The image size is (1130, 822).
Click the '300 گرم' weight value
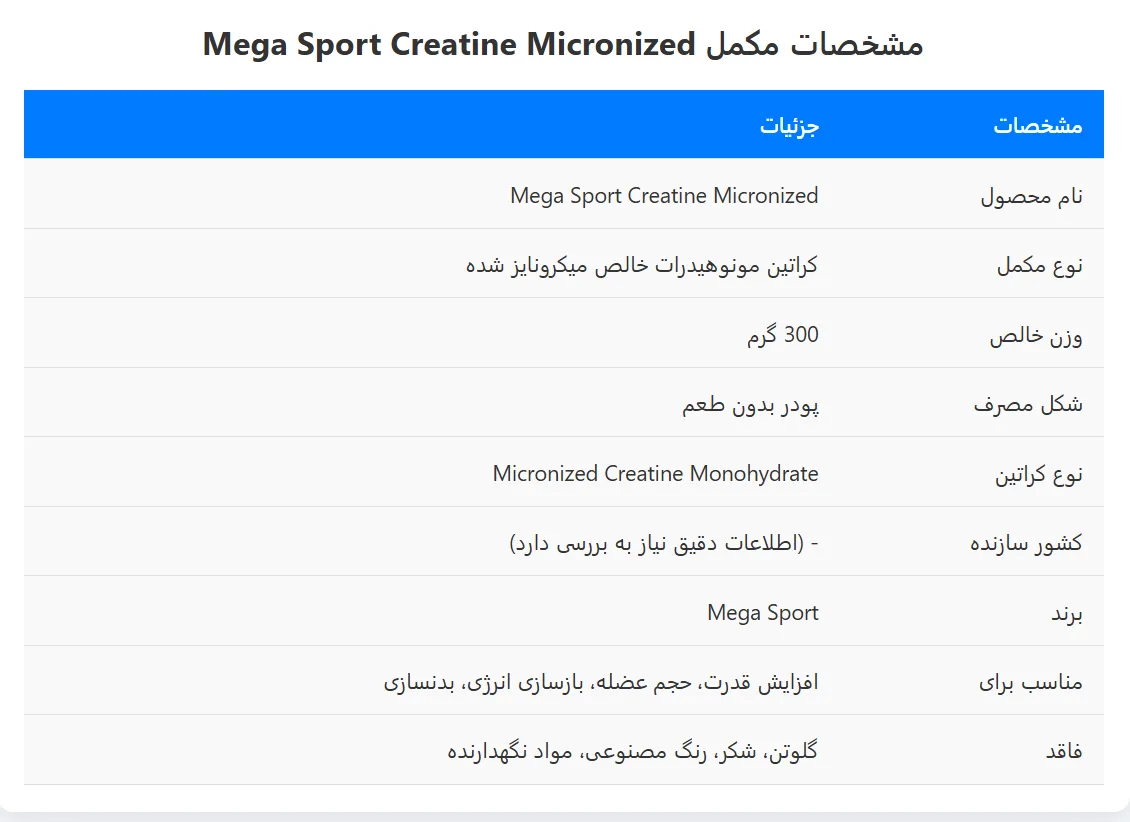click(783, 334)
